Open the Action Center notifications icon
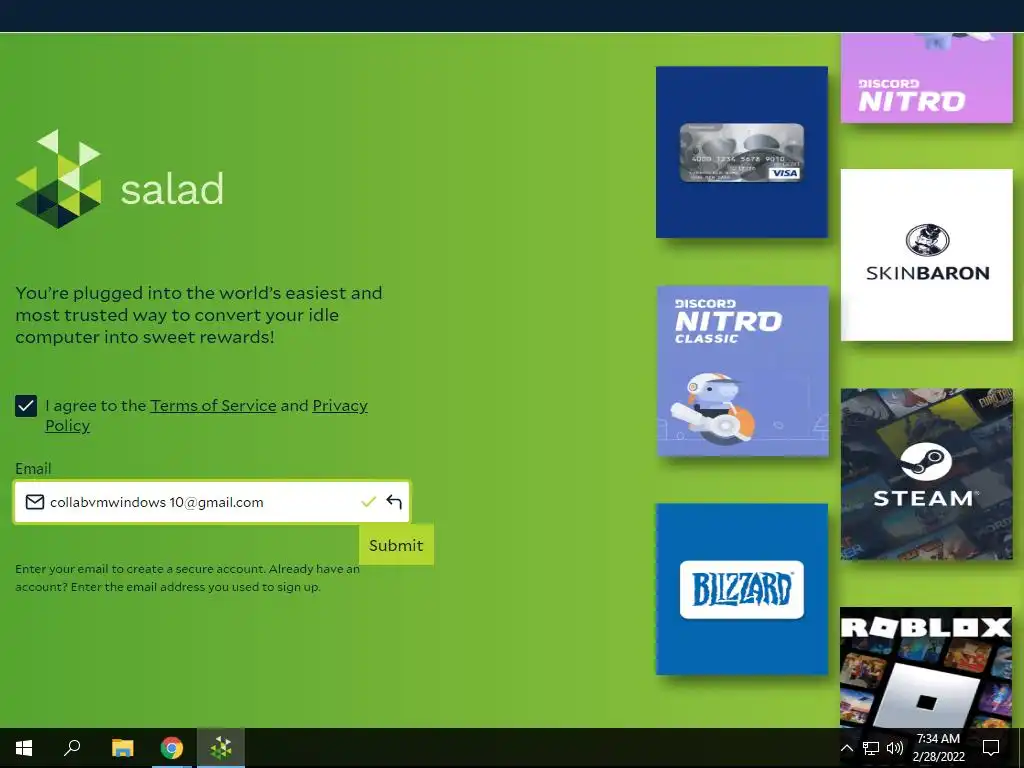 991,748
